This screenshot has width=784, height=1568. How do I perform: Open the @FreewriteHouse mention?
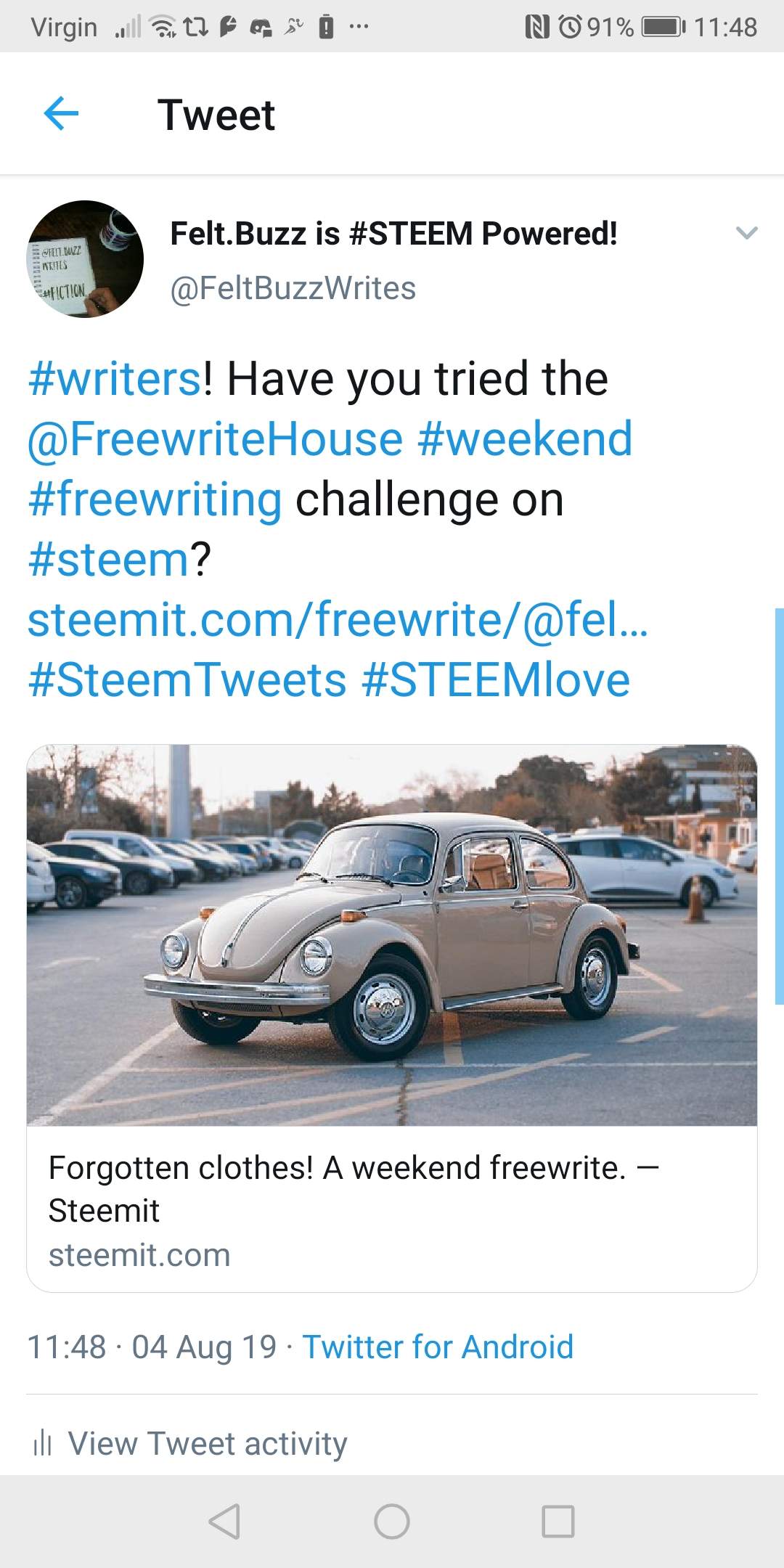215,439
